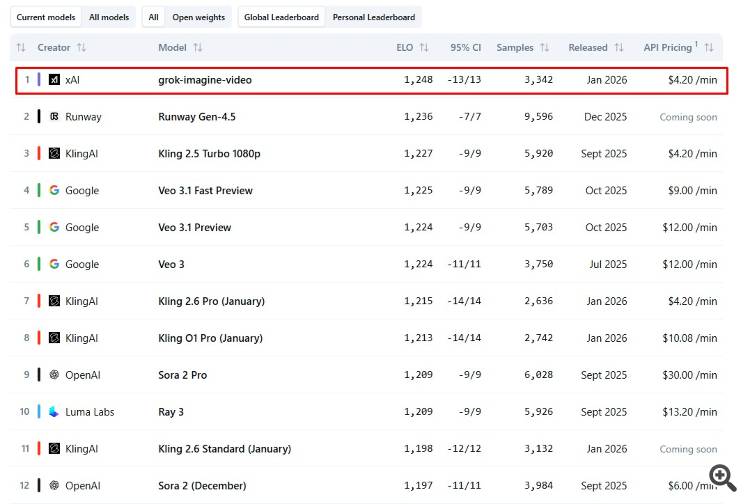The image size is (750, 504).
Task: Select Sora 2 (December) model name
Action: click(202, 485)
